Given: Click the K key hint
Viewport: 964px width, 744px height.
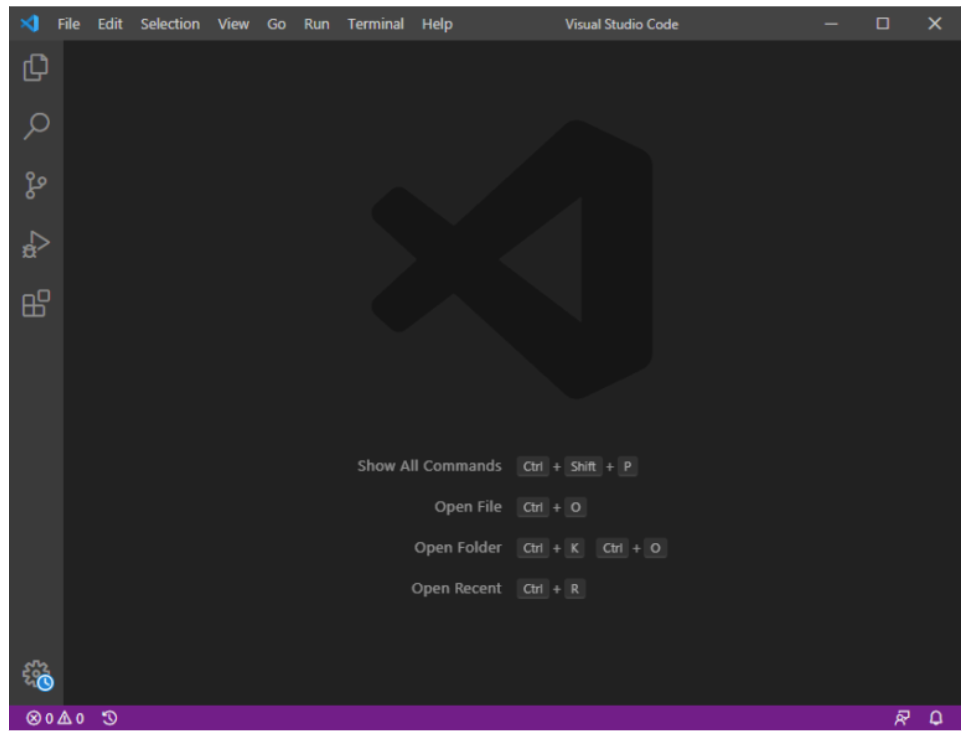Looking at the screenshot, I should coord(574,548).
